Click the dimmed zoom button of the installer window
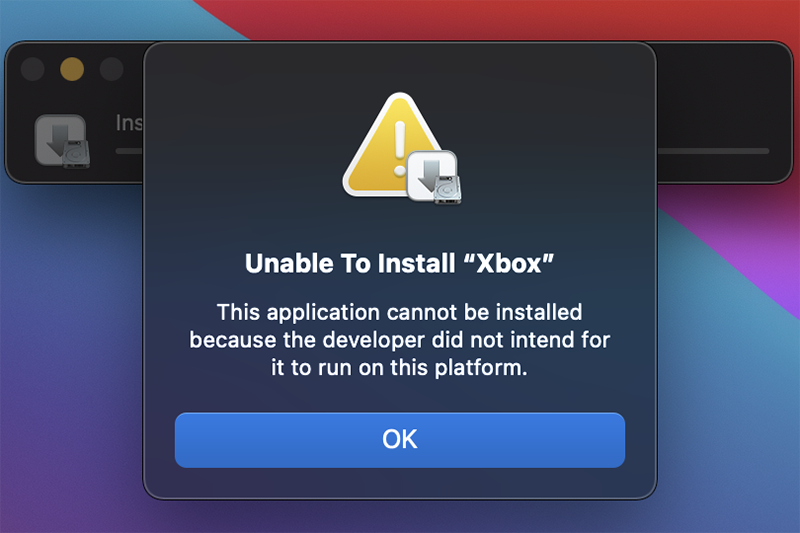The height and width of the screenshot is (533, 800). pos(111,69)
